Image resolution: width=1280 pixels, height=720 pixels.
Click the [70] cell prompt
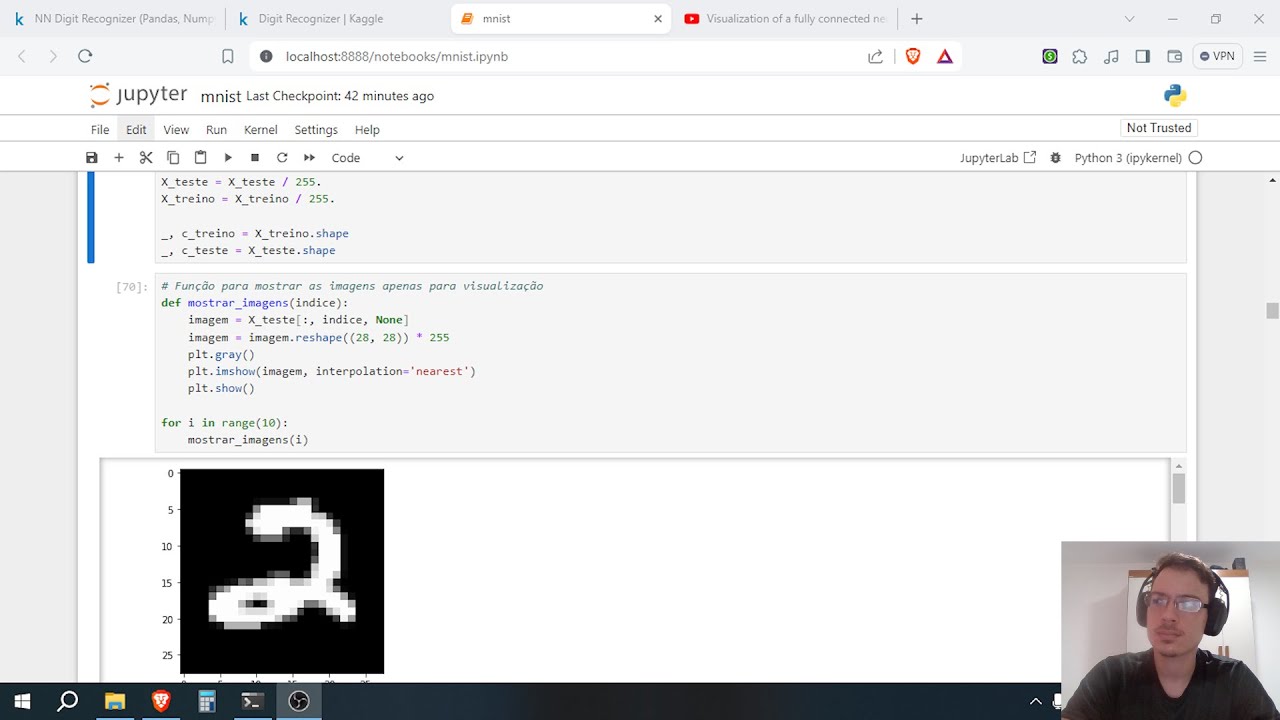coord(132,287)
